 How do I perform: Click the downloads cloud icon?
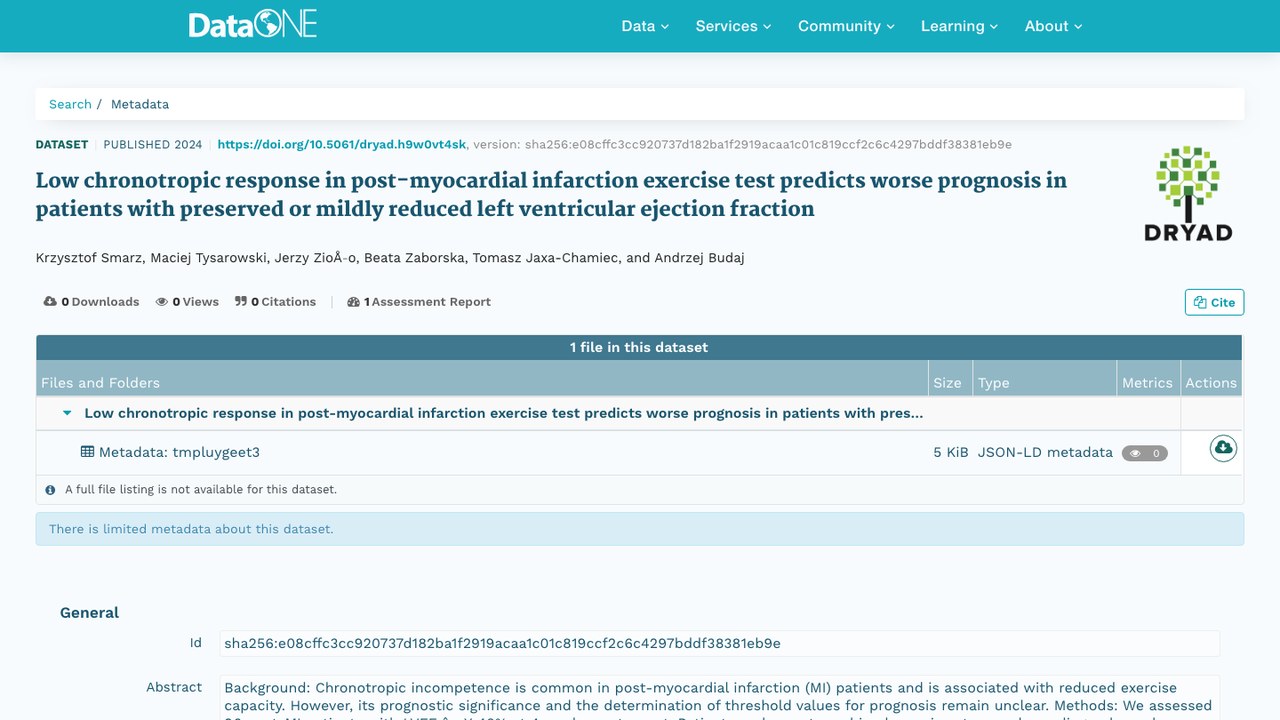pos(50,302)
